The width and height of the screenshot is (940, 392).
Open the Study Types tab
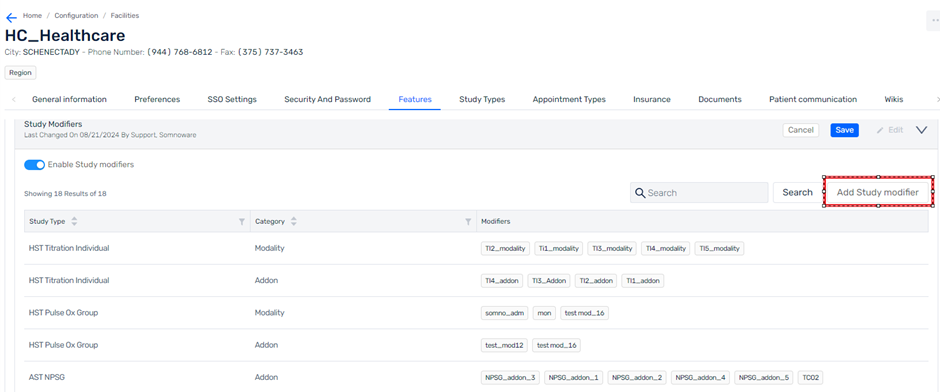pos(482,99)
